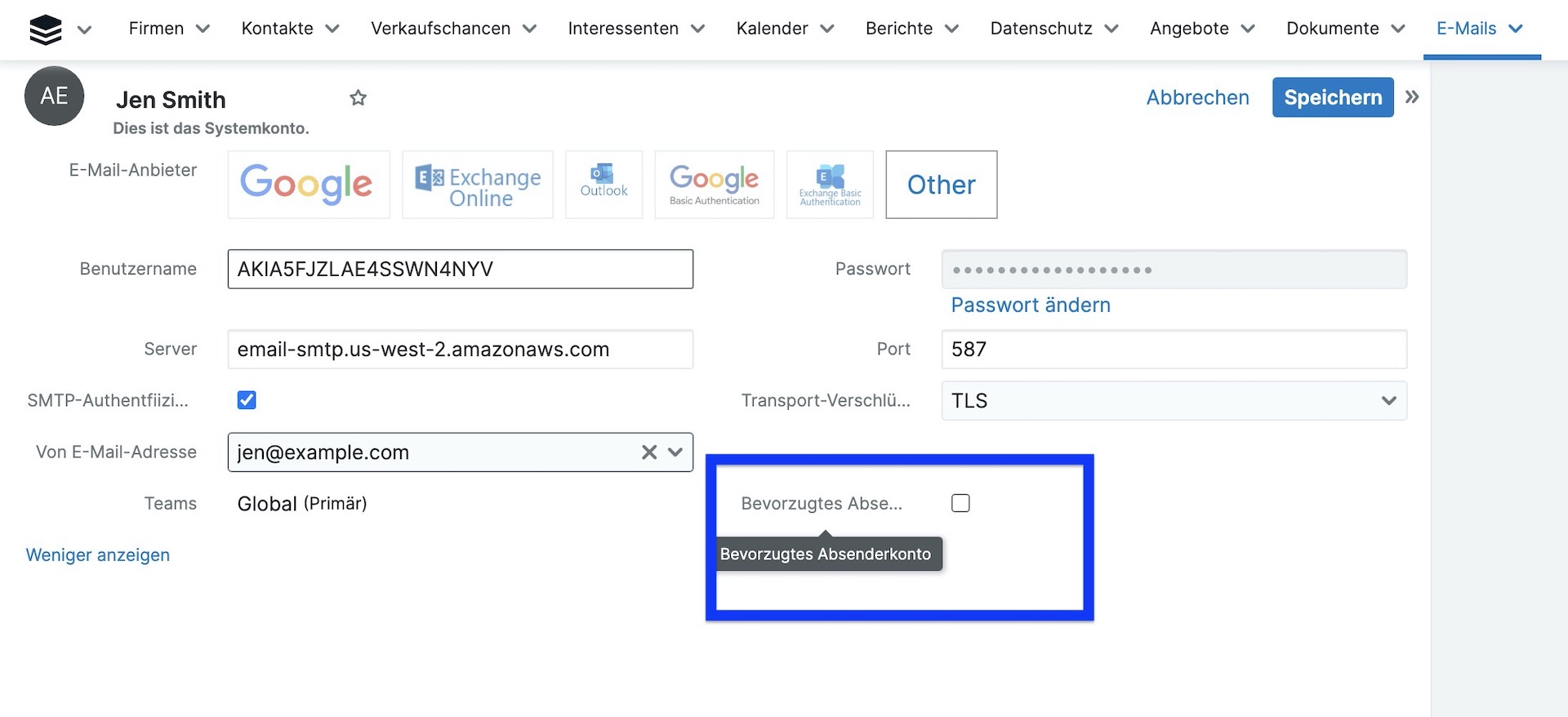Choose Exchange Basic Authentication provider
Image resolution: width=1568 pixels, height=717 pixels.
click(x=830, y=185)
